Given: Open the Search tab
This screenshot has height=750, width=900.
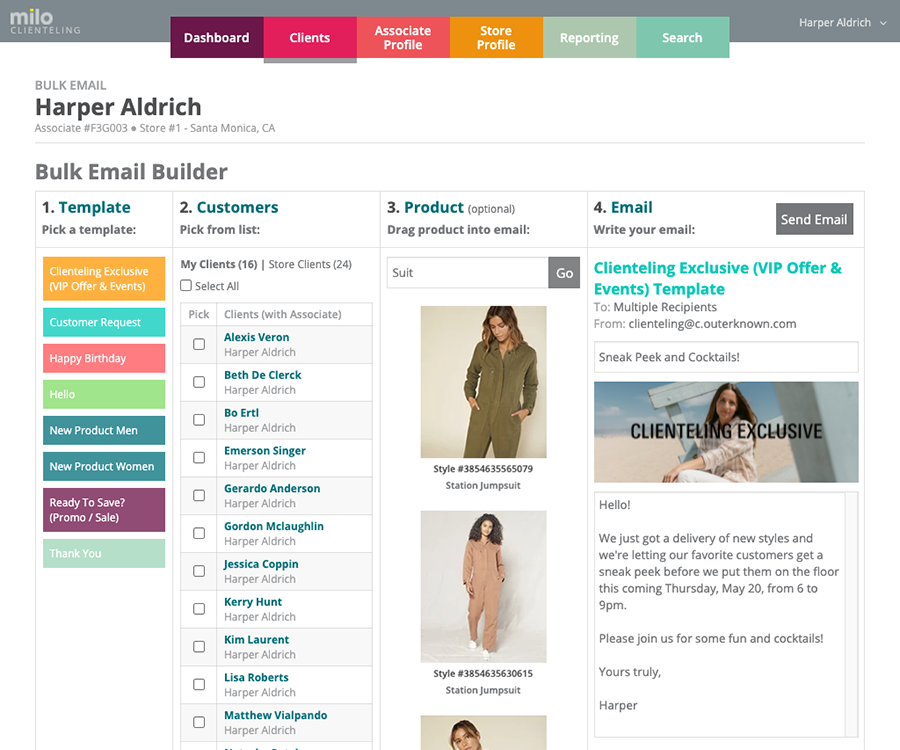Looking at the screenshot, I should pyautogui.click(x=682, y=37).
